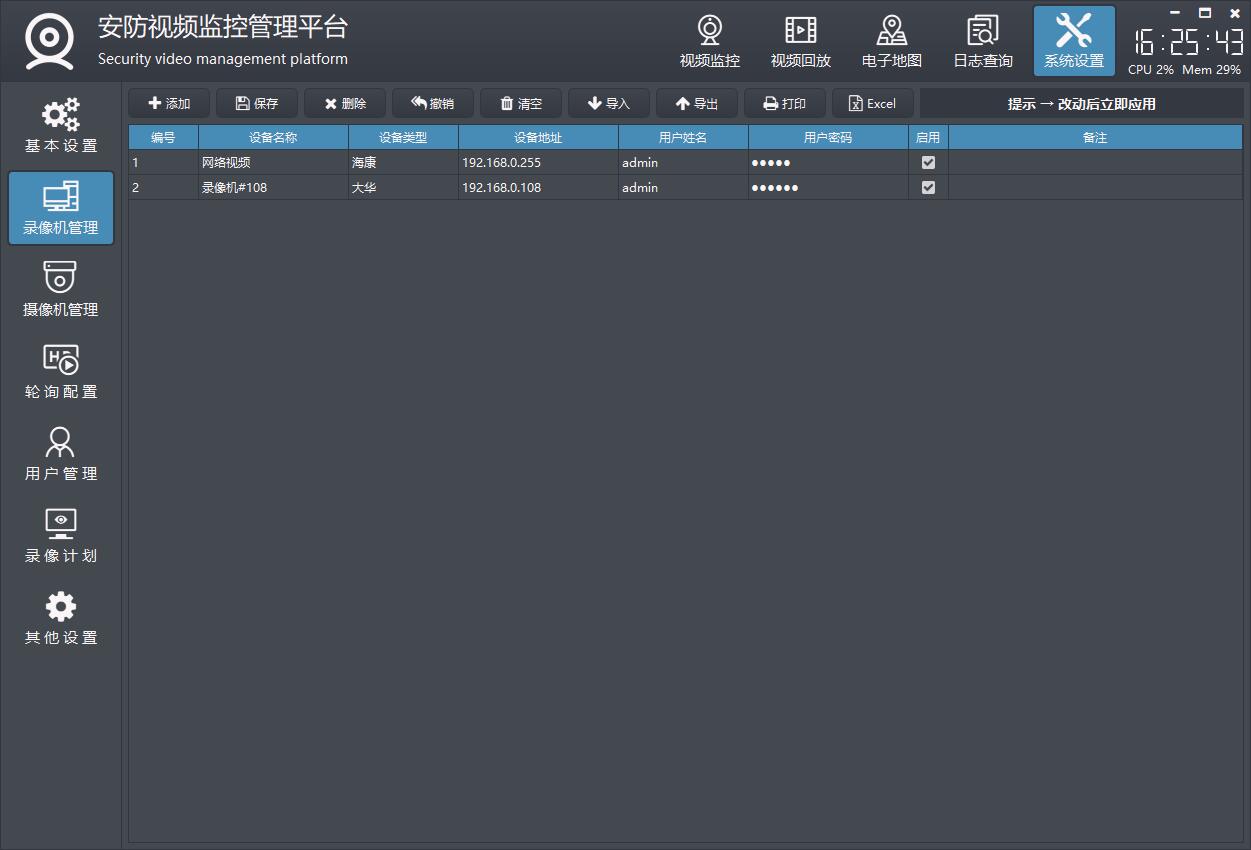Screen dimensions: 1251x850
Task: Open the 电子地图 electronic map
Action: 891,42
